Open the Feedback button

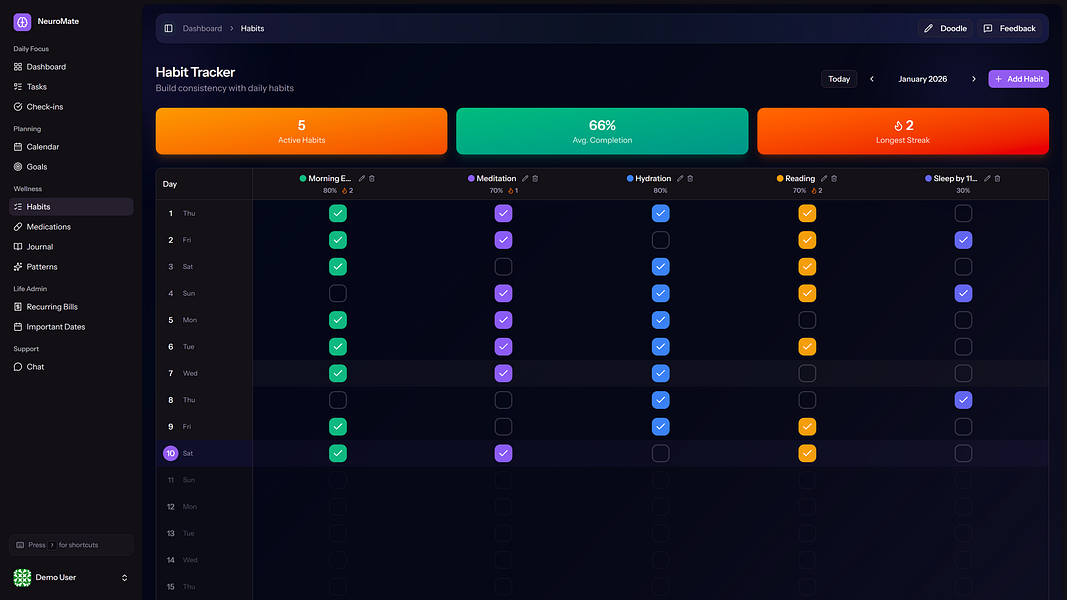click(1010, 29)
